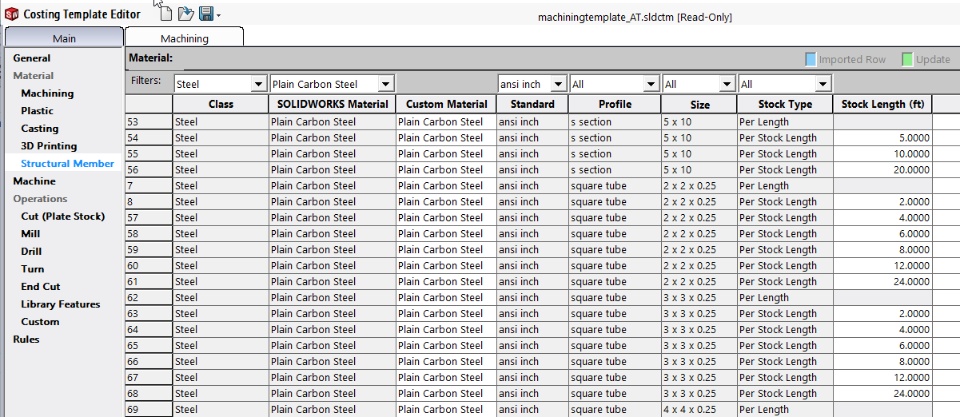Screen dimensions: 960x417
Task: Click the Save template disk icon
Action: tap(206, 13)
